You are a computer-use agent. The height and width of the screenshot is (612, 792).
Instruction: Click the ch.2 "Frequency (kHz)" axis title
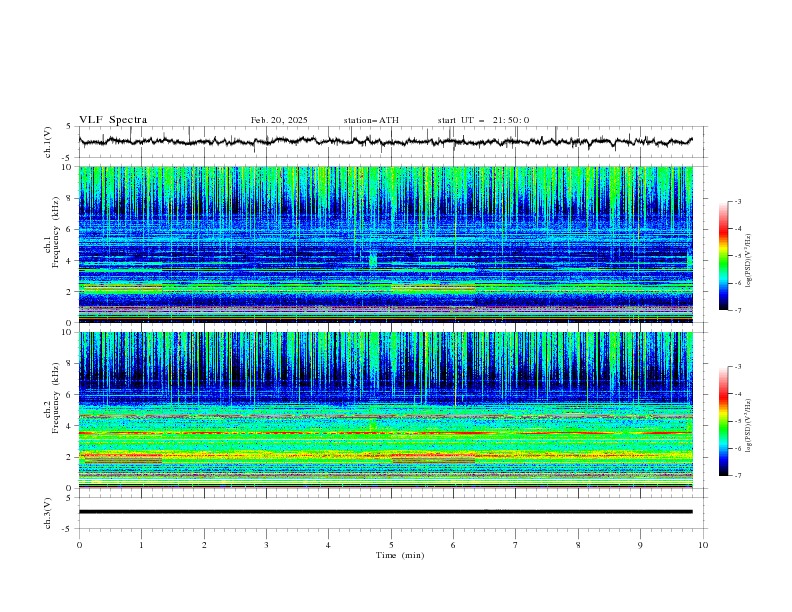(56, 397)
